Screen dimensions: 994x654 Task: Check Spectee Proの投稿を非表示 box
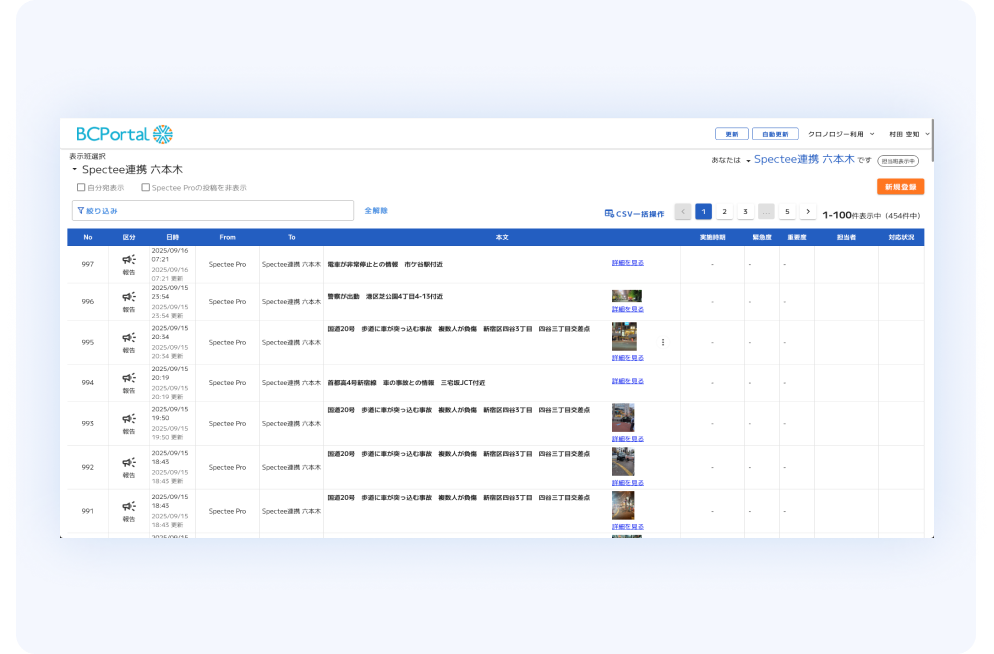coord(145,187)
